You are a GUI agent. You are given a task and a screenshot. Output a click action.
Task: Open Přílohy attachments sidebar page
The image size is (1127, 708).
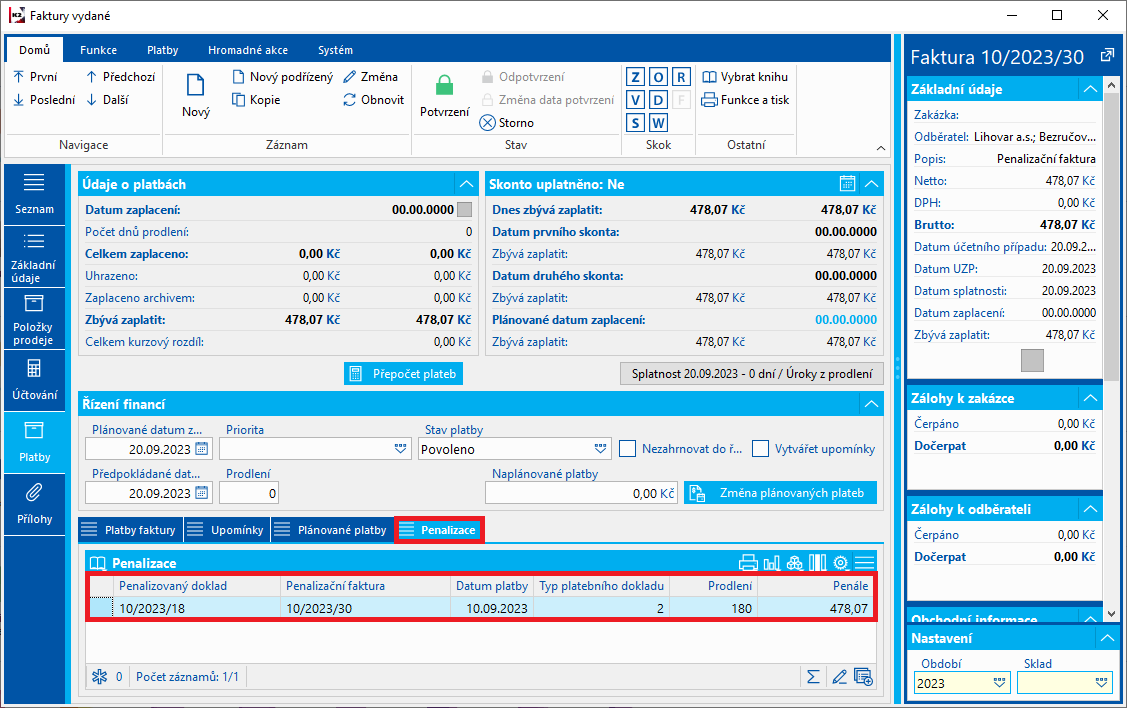pos(34,505)
